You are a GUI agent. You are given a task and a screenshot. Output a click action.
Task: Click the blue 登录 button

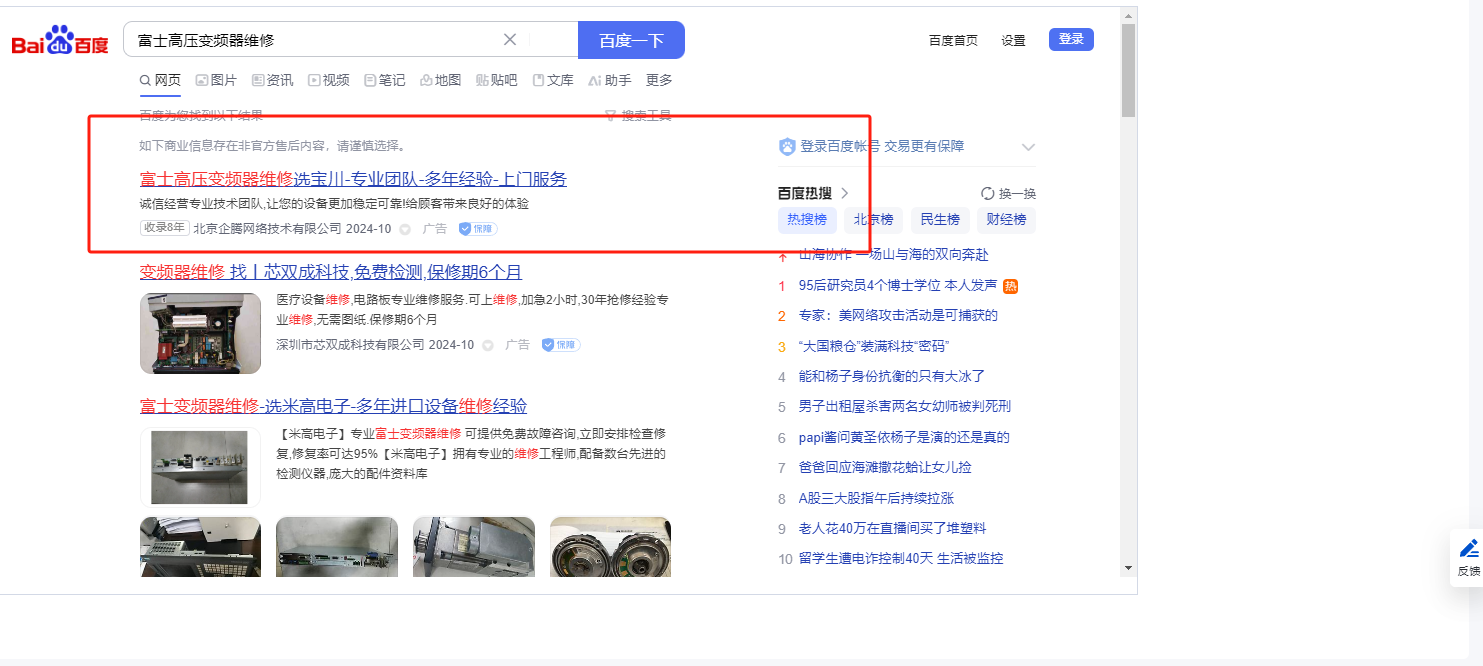click(x=1071, y=39)
